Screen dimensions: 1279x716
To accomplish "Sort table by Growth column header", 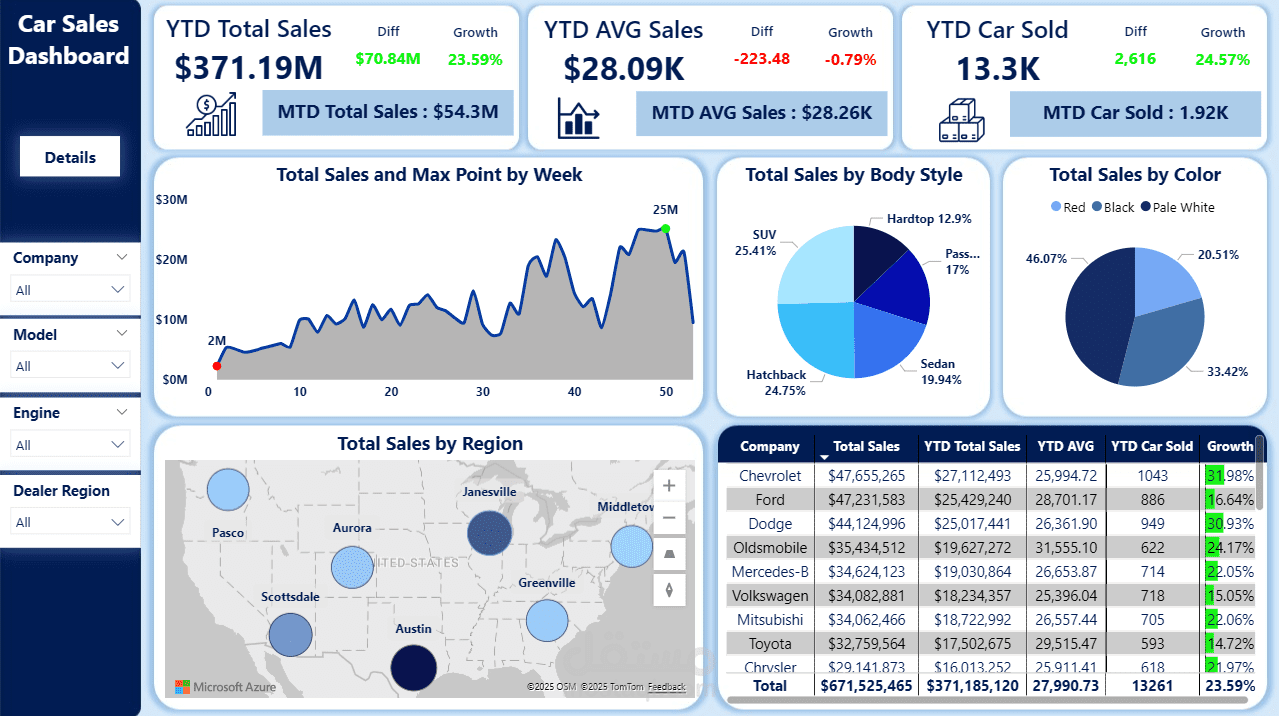I will [1229, 446].
